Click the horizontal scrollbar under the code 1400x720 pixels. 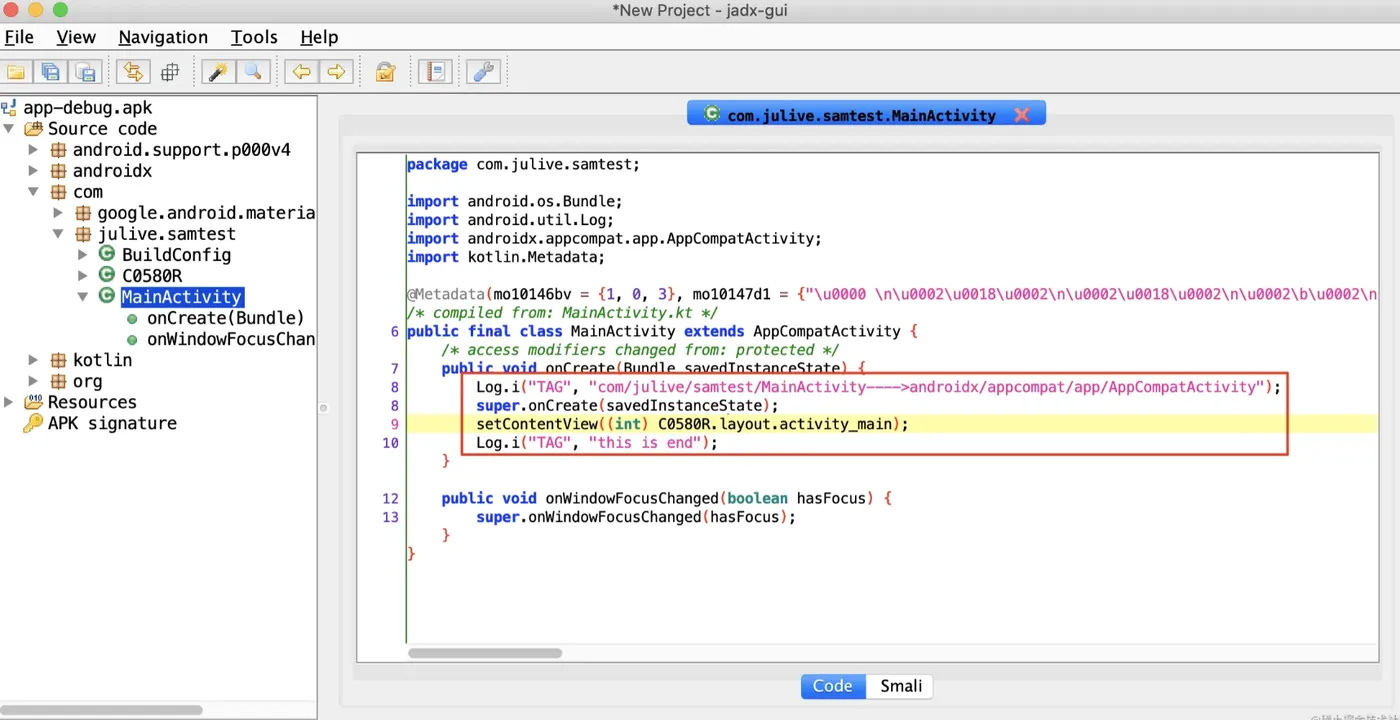point(485,653)
